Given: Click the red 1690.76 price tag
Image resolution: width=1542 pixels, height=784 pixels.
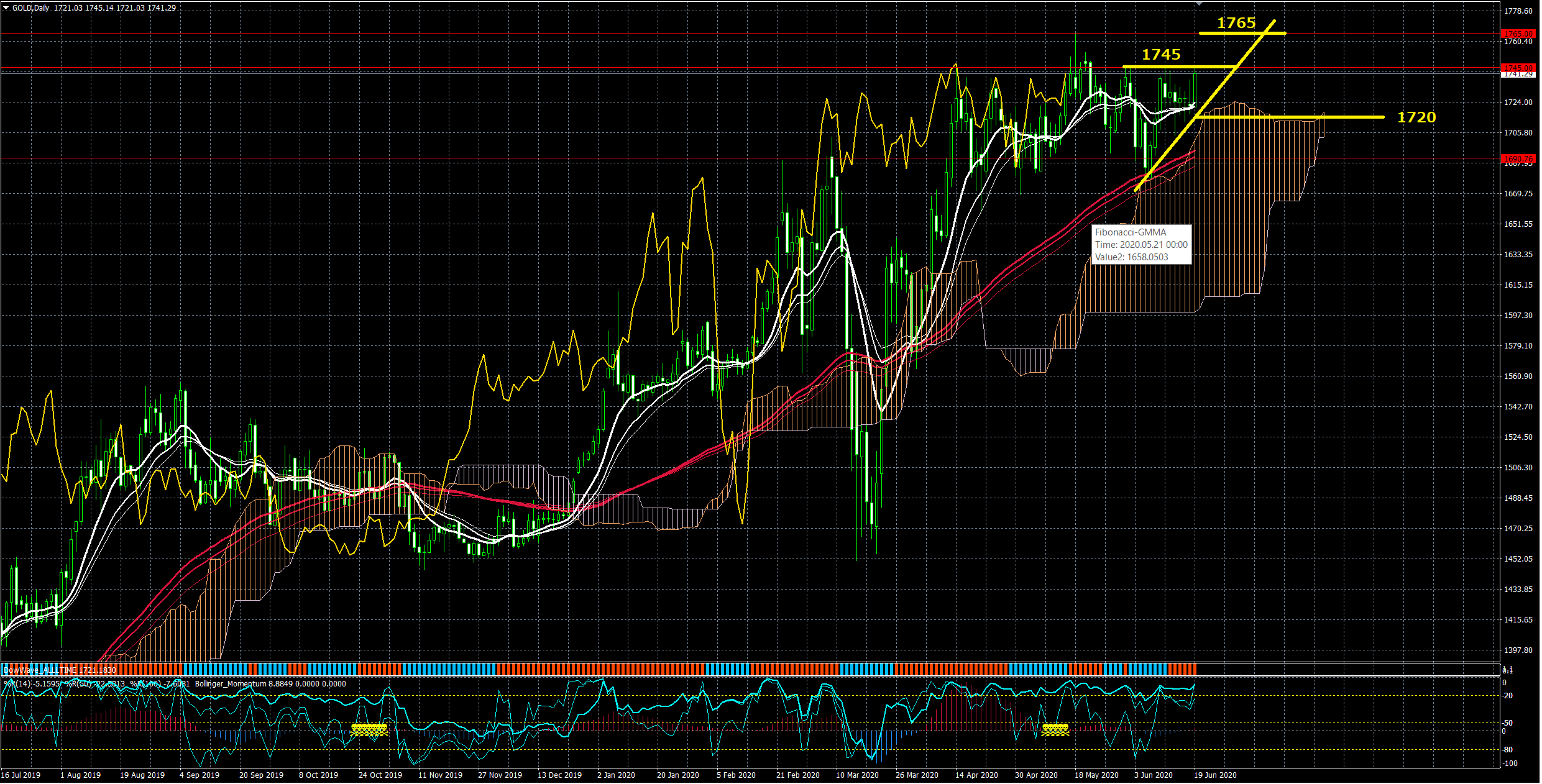Looking at the screenshot, I should (1518, 158).
